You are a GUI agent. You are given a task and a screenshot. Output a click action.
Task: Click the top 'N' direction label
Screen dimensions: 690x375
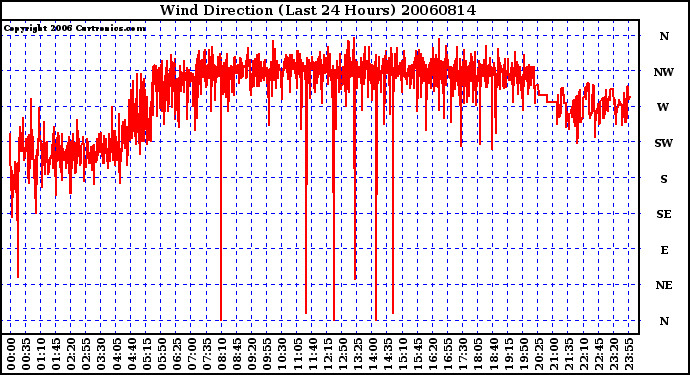[x=664, y=36]
